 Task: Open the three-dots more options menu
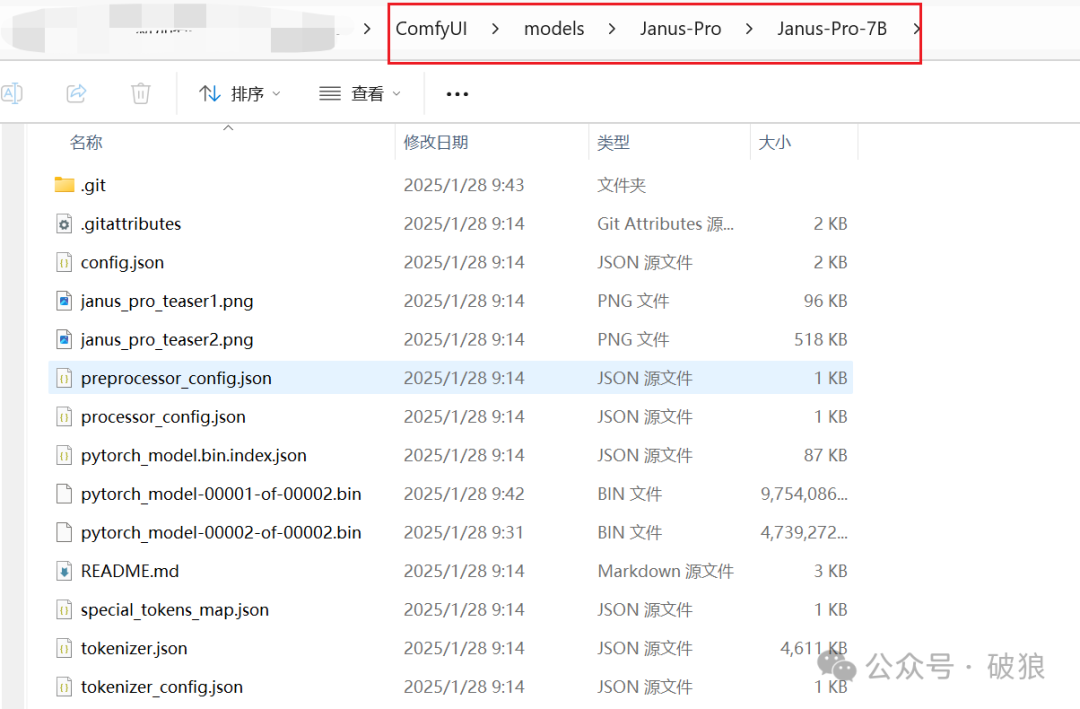(x=457, y=94)
